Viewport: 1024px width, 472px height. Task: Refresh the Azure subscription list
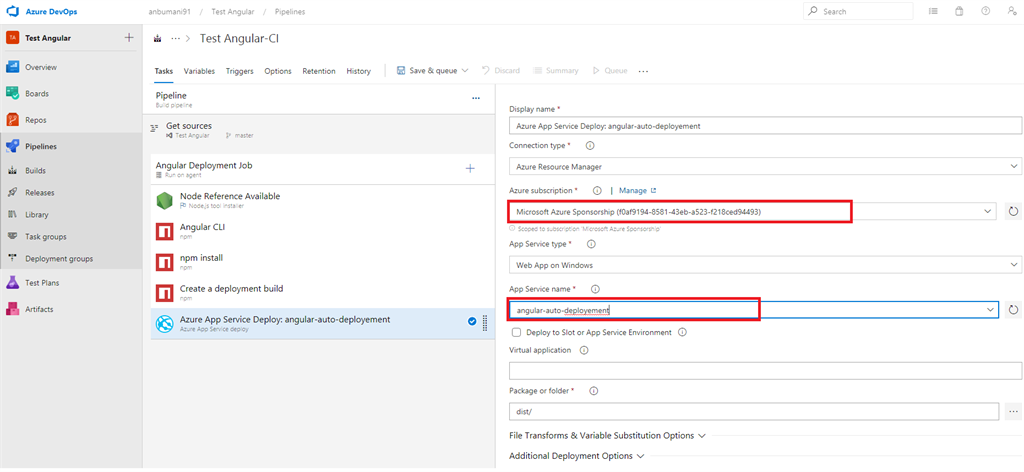coord(1013,212)
